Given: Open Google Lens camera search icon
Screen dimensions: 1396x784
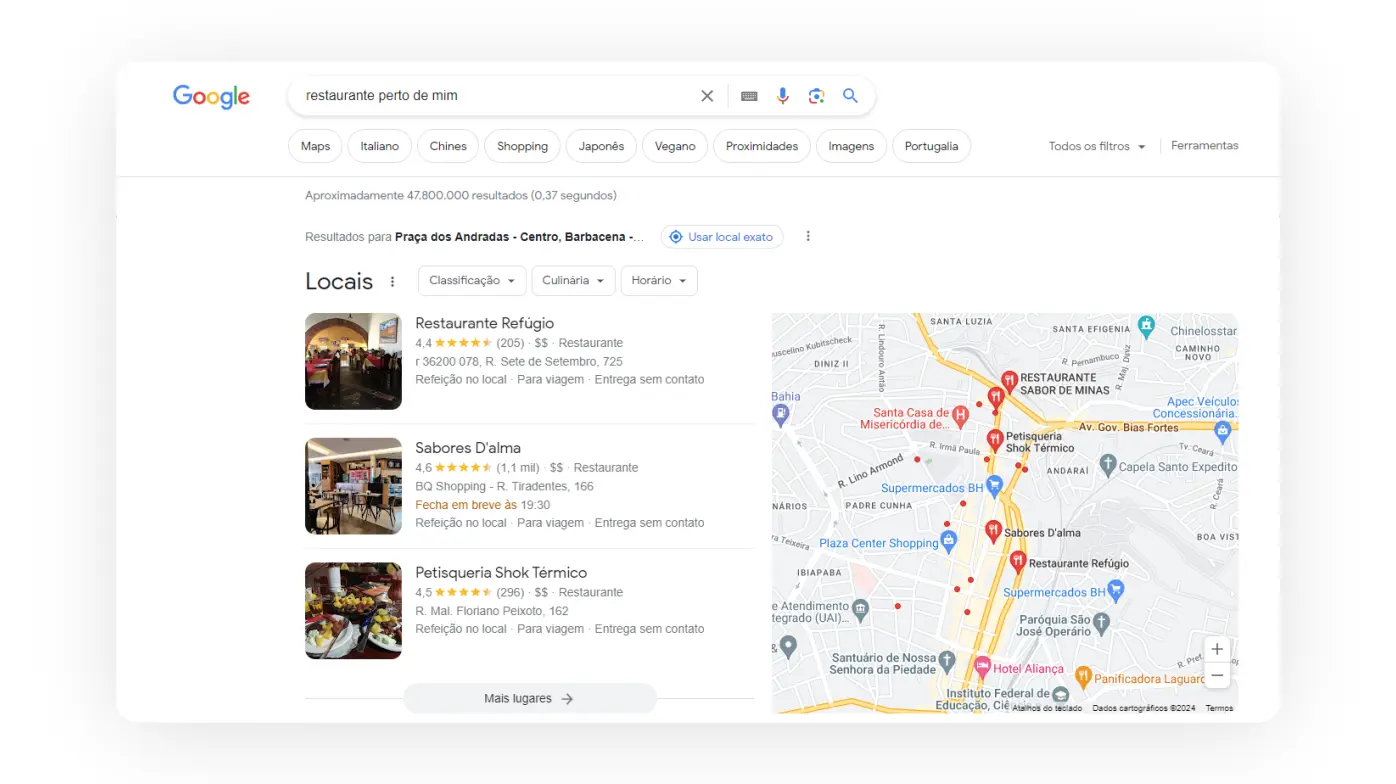Looking at the screenshot, I should (x=816, y=95).
